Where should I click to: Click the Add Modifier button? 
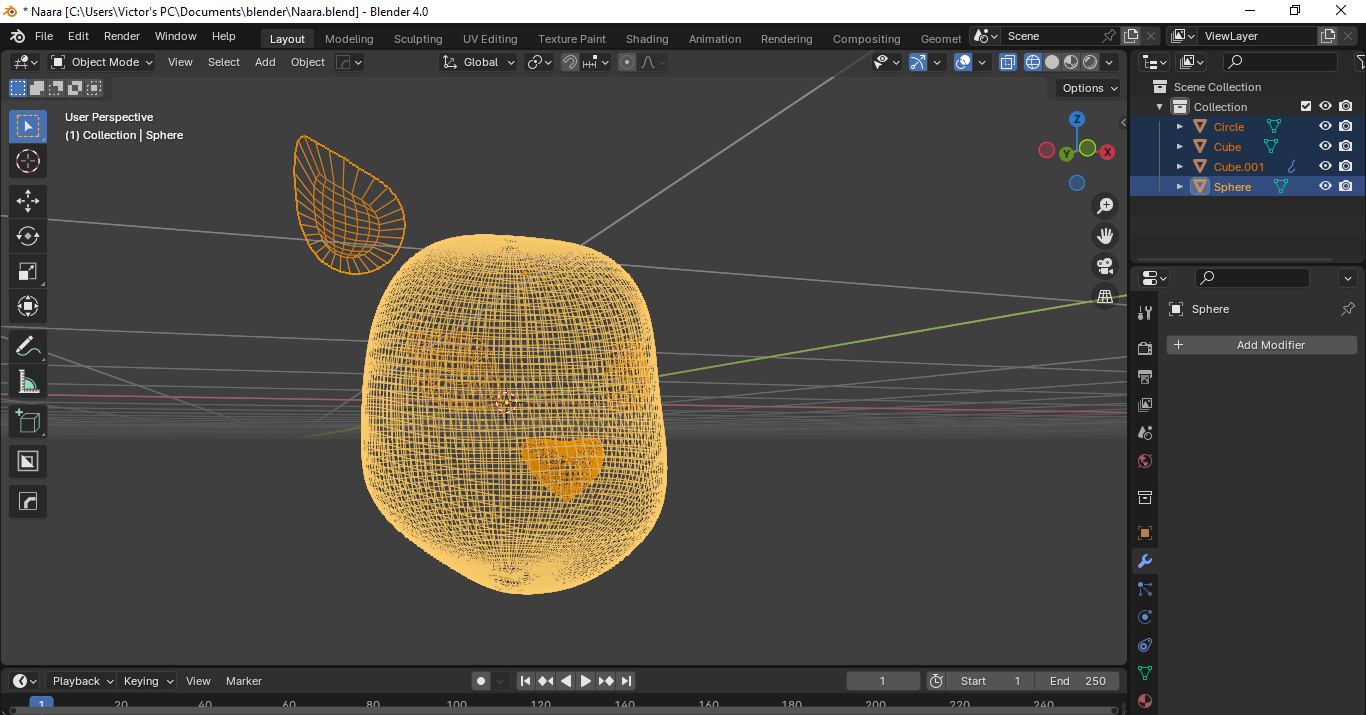tap(1262, 345)
